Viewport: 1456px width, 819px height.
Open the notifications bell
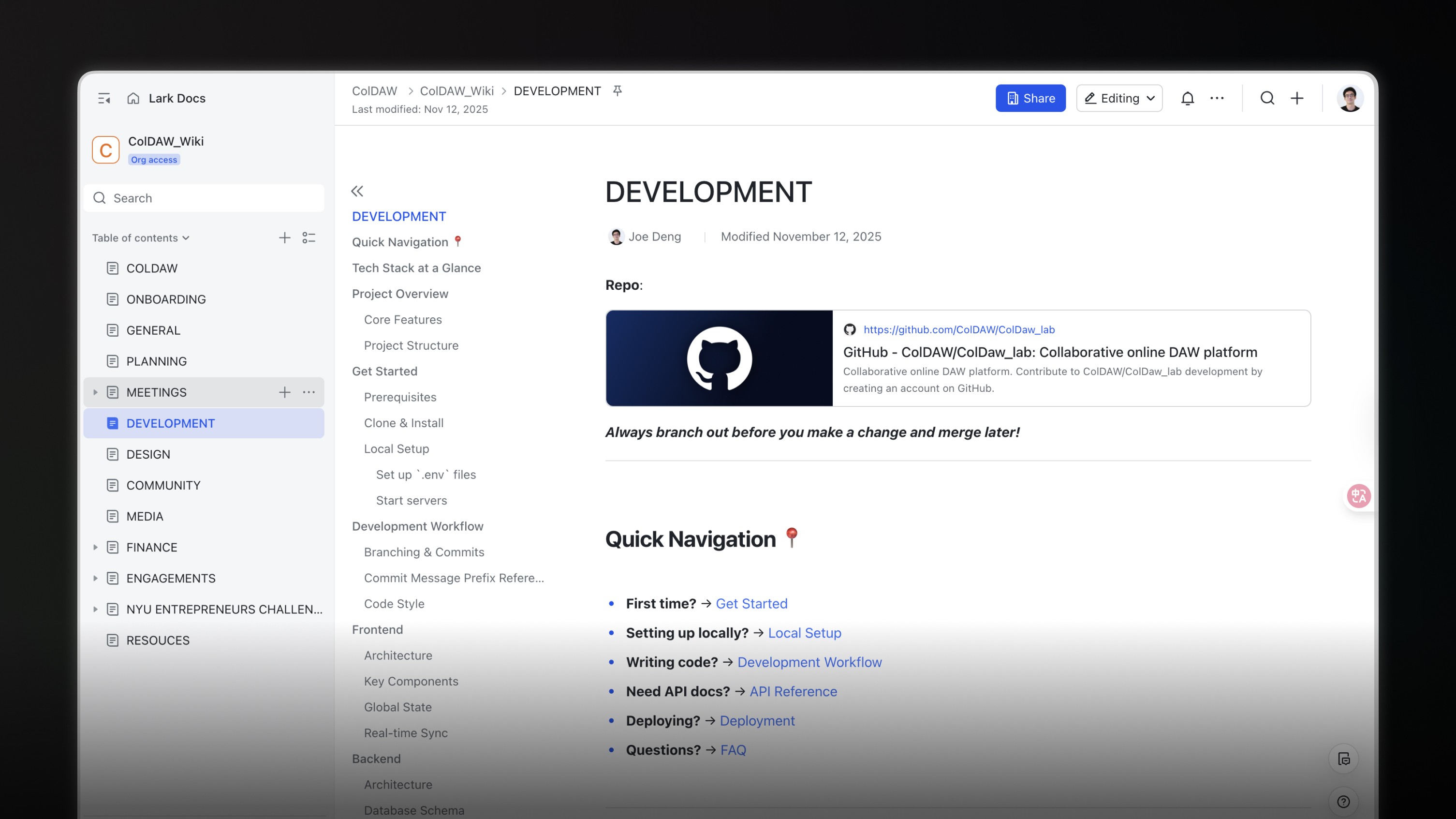1187,98
